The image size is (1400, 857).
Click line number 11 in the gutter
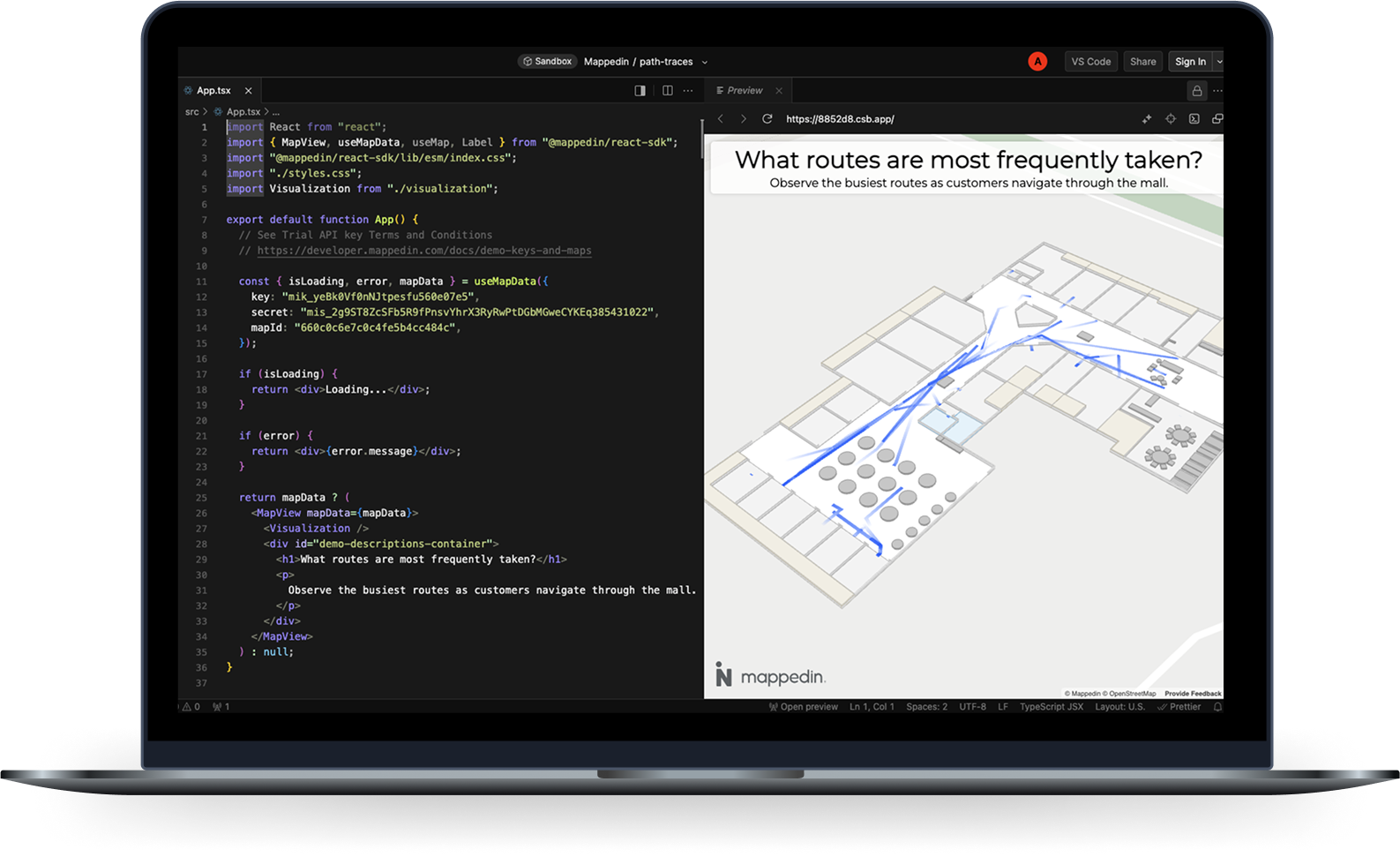tap(201, 282)
